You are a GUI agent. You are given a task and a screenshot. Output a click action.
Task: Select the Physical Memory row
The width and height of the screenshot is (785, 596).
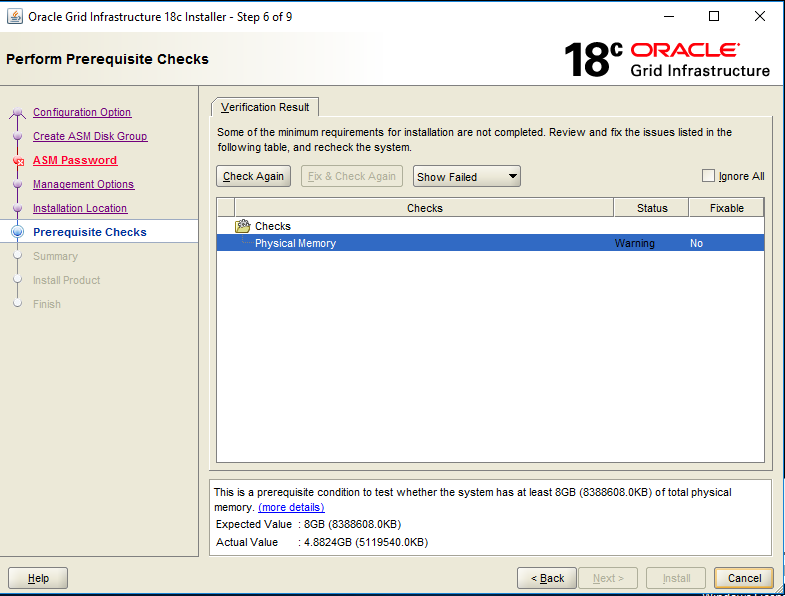[x=490, y=243]
